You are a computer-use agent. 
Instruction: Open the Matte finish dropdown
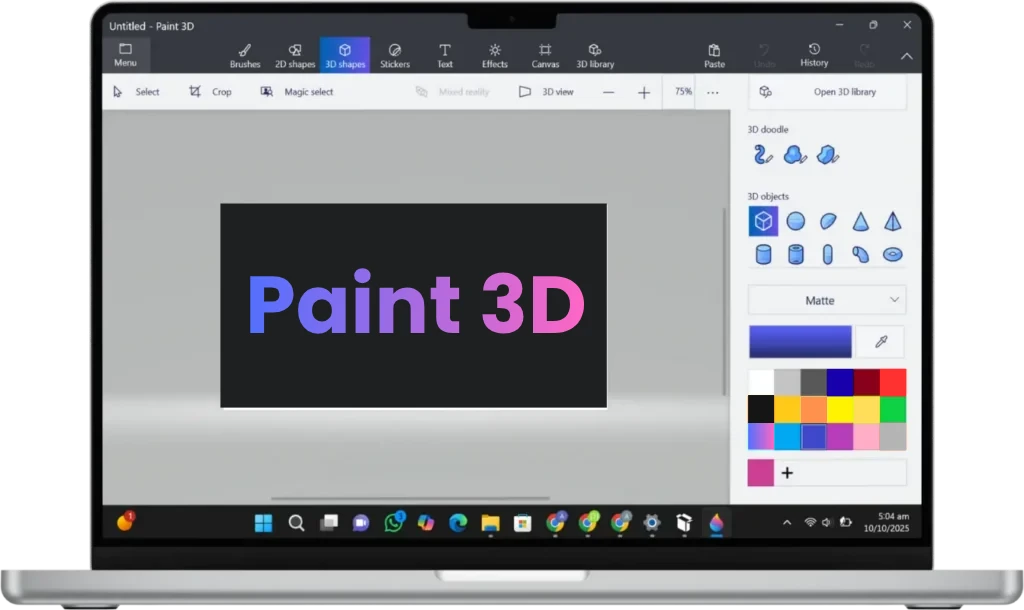(827, 299)
